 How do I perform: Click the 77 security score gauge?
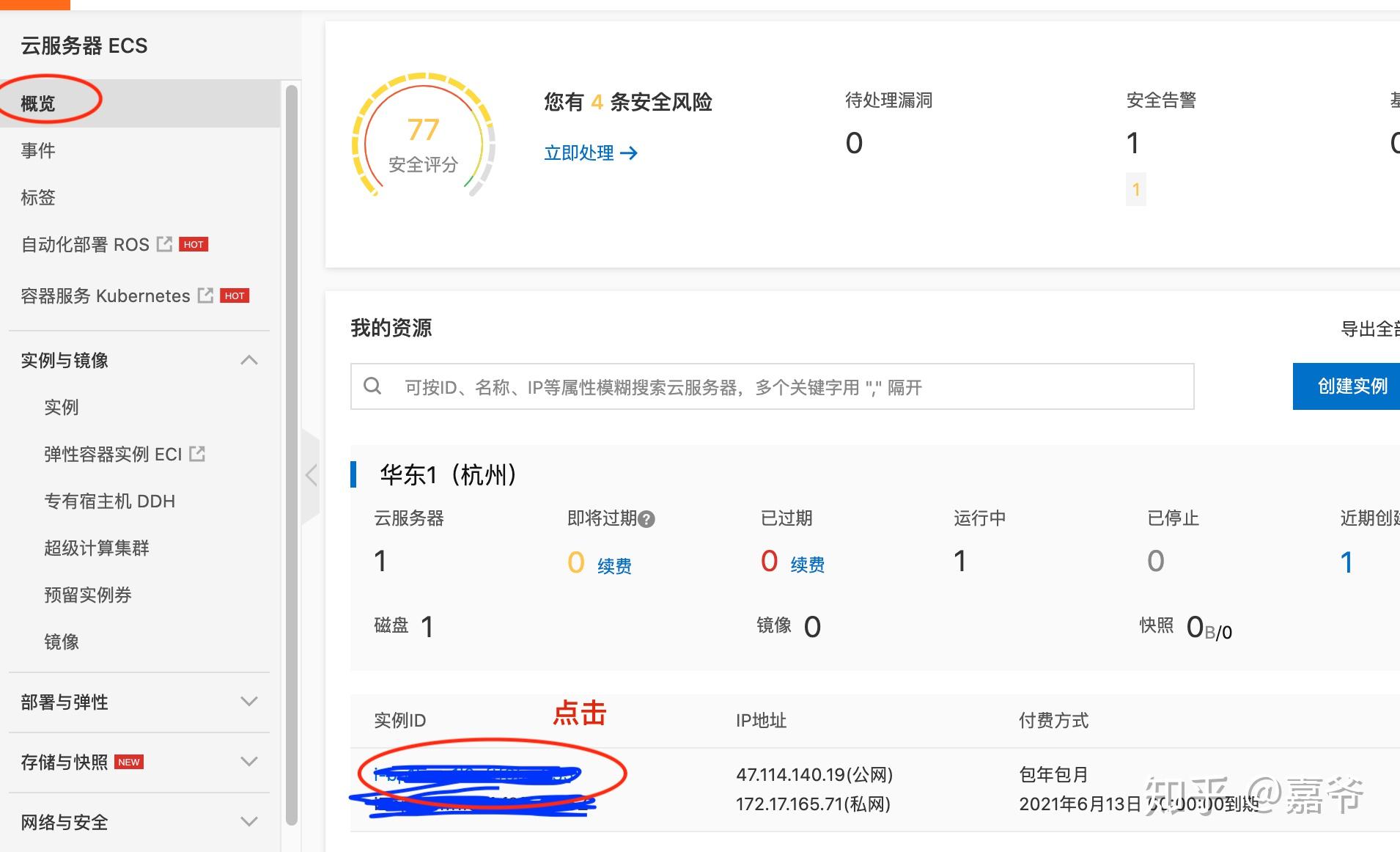click(423, 136)
